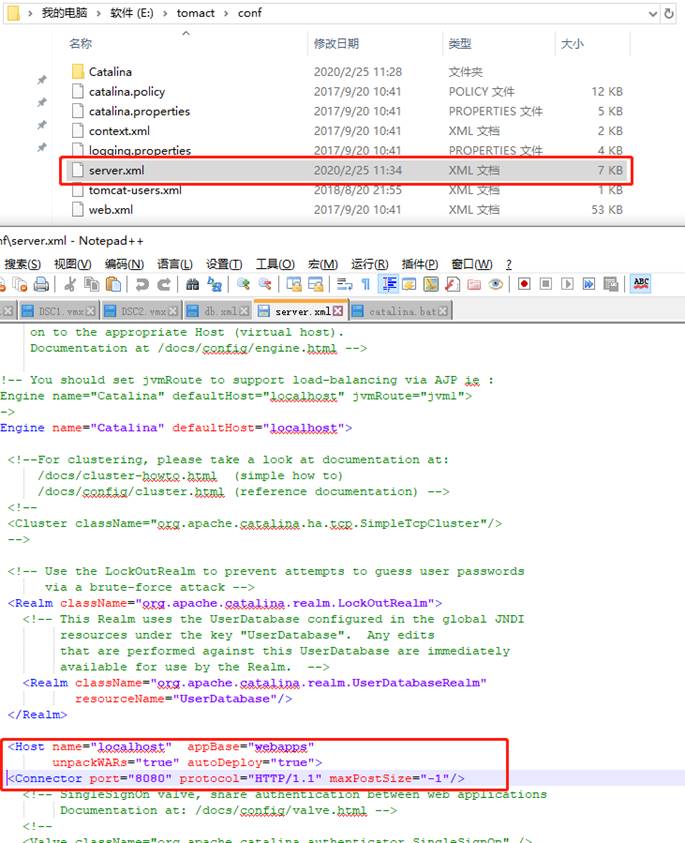Select catalina.policy file in Explorer

coord(127,91)
